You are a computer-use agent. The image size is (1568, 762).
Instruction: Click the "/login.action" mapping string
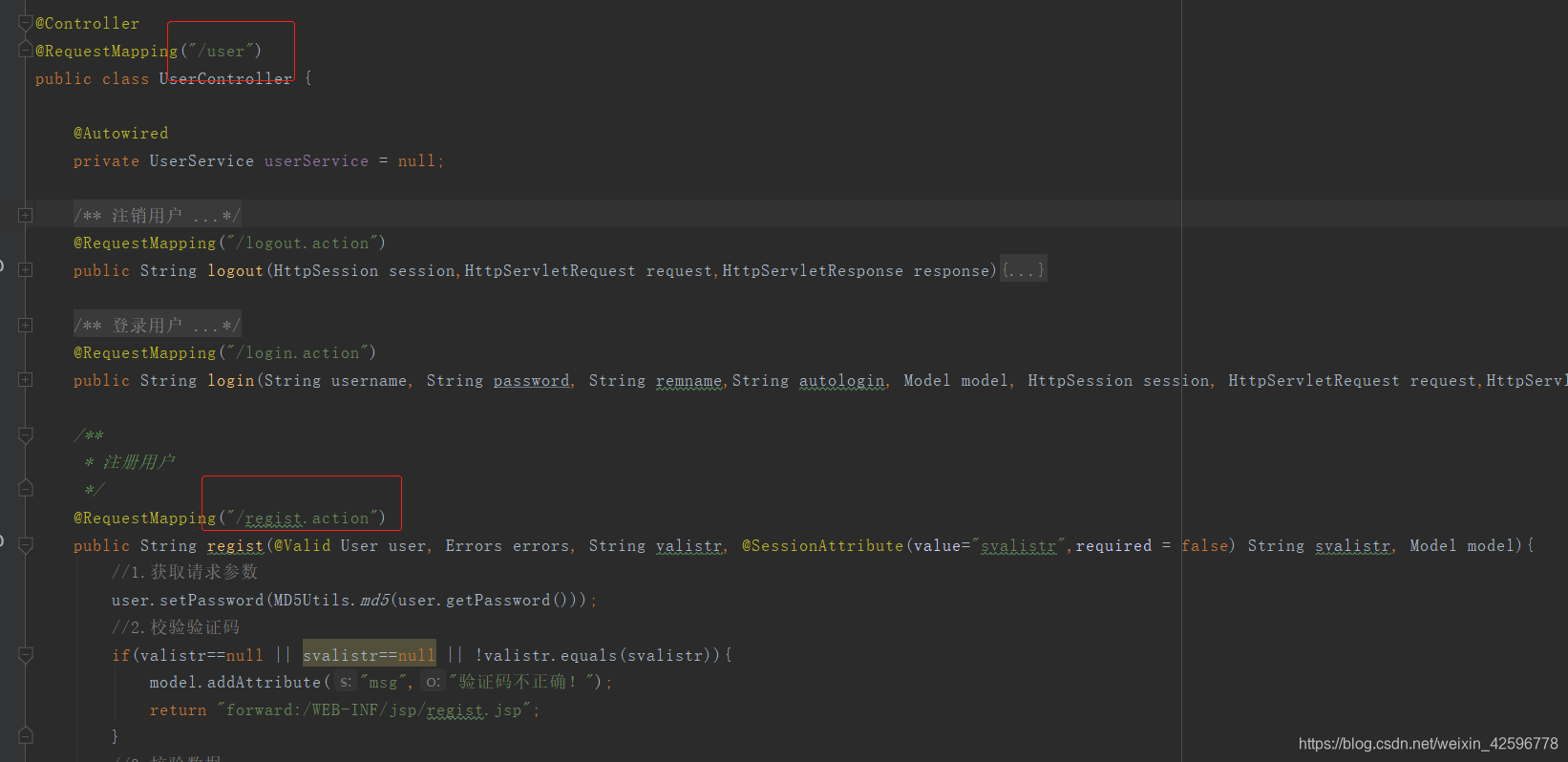[x=297, y=352]
